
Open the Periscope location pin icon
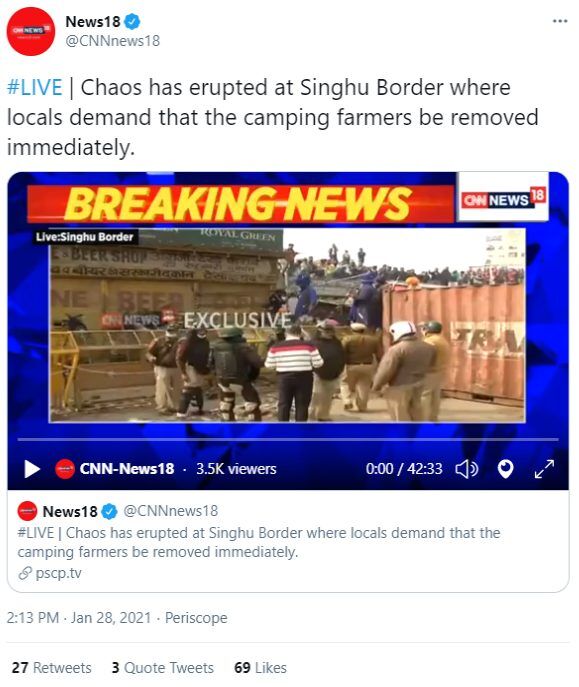[x=505, y=469]
